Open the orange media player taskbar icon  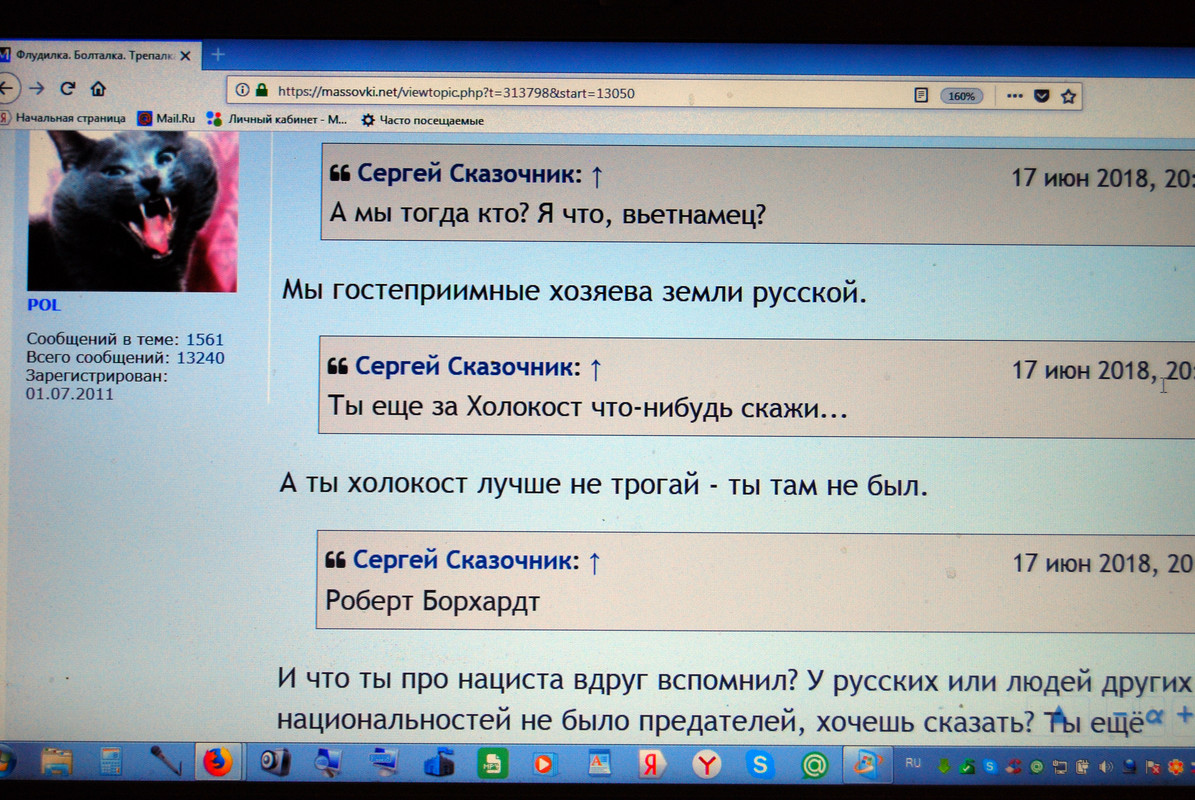(x=544, y=763)
